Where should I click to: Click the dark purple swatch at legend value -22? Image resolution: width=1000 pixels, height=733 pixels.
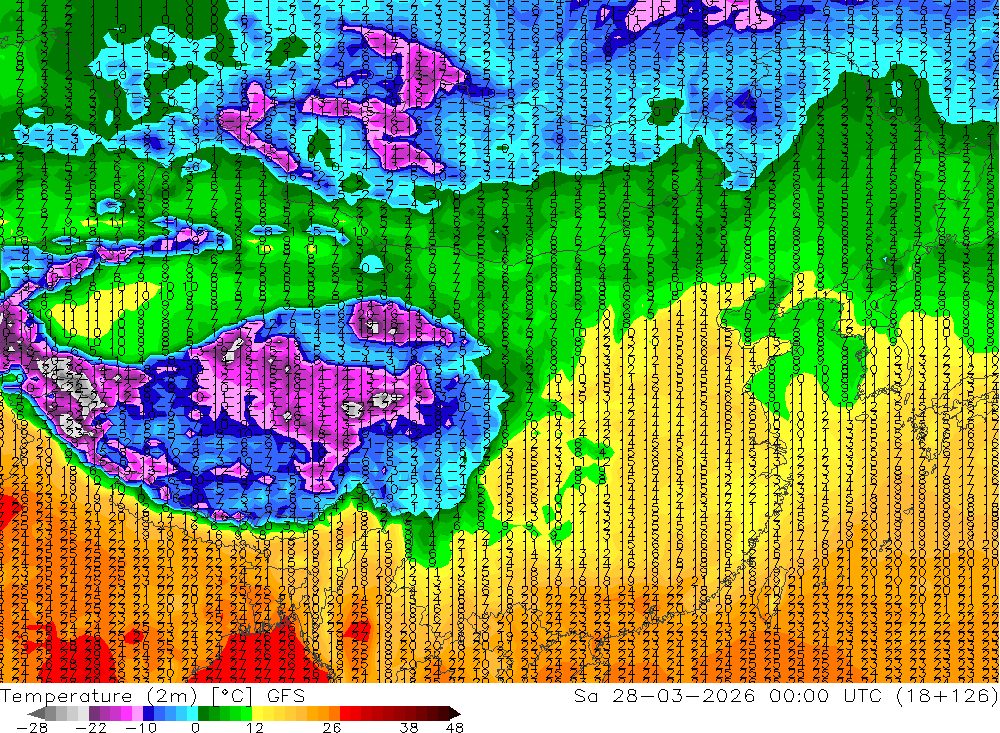pyautogui.click(x=94, y=713)
